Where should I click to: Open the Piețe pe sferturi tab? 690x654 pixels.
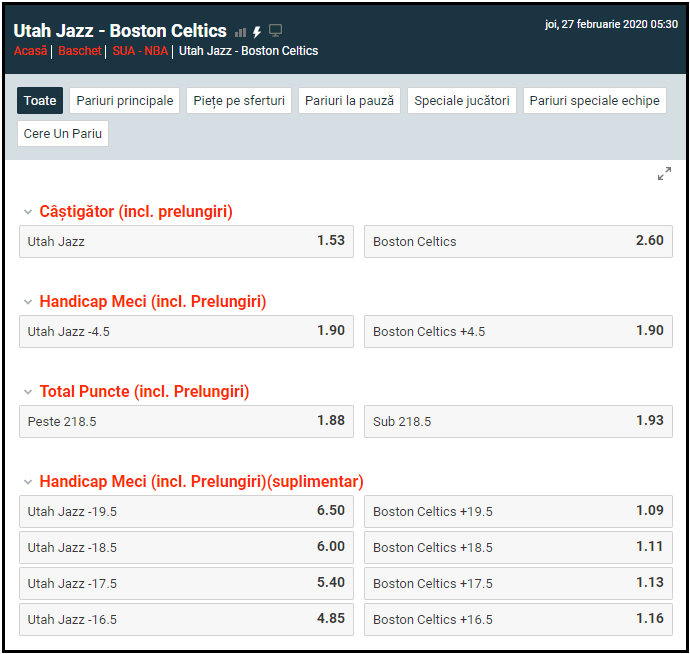click(239, 101)
